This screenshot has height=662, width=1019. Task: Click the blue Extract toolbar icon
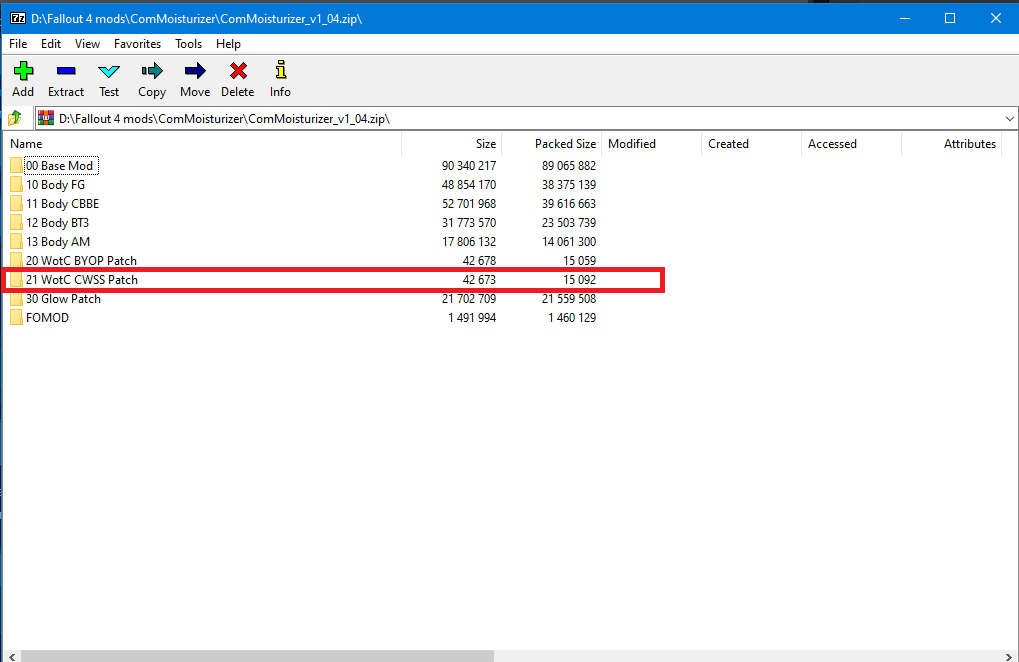click(66, 71)
